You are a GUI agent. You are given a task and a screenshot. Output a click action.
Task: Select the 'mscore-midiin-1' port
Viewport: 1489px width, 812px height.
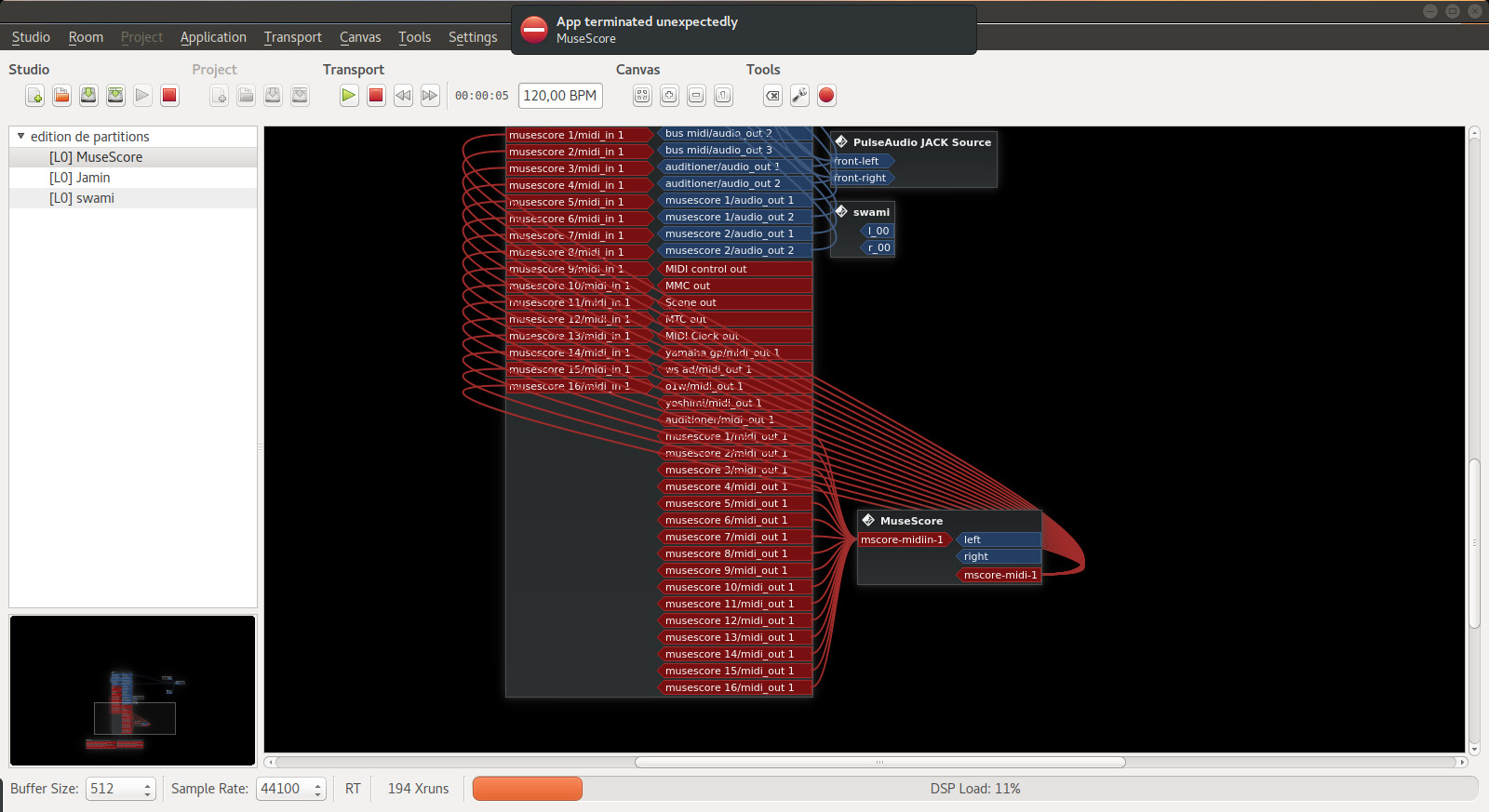[x=904, y=539]
